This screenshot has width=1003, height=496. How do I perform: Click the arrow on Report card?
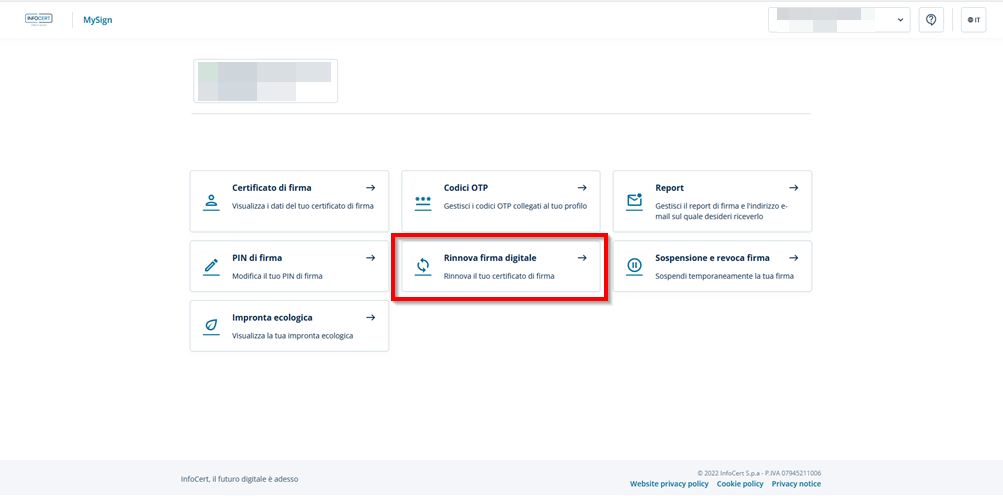794,188
